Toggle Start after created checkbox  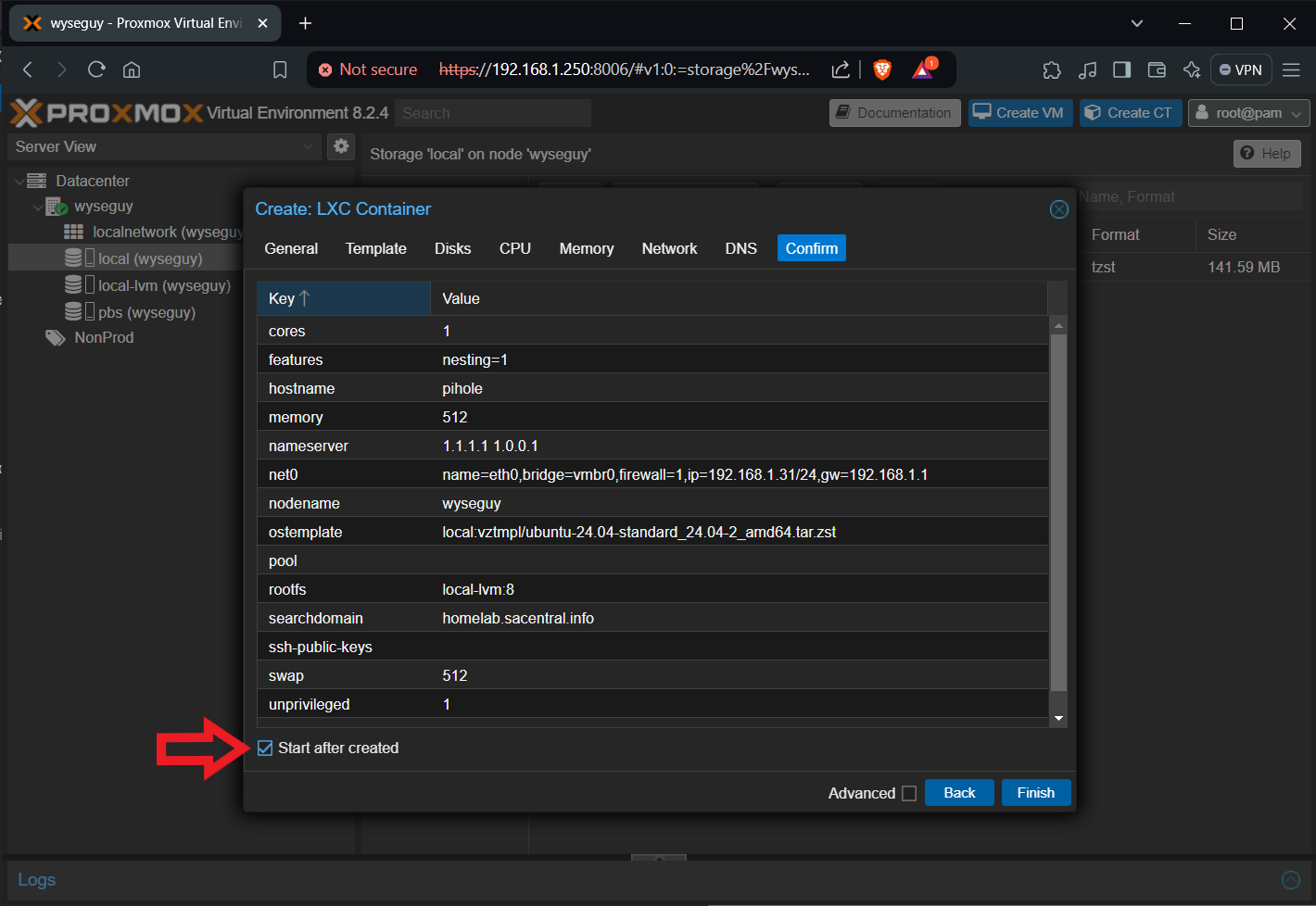pyautogui.click(x=265, y=748)
